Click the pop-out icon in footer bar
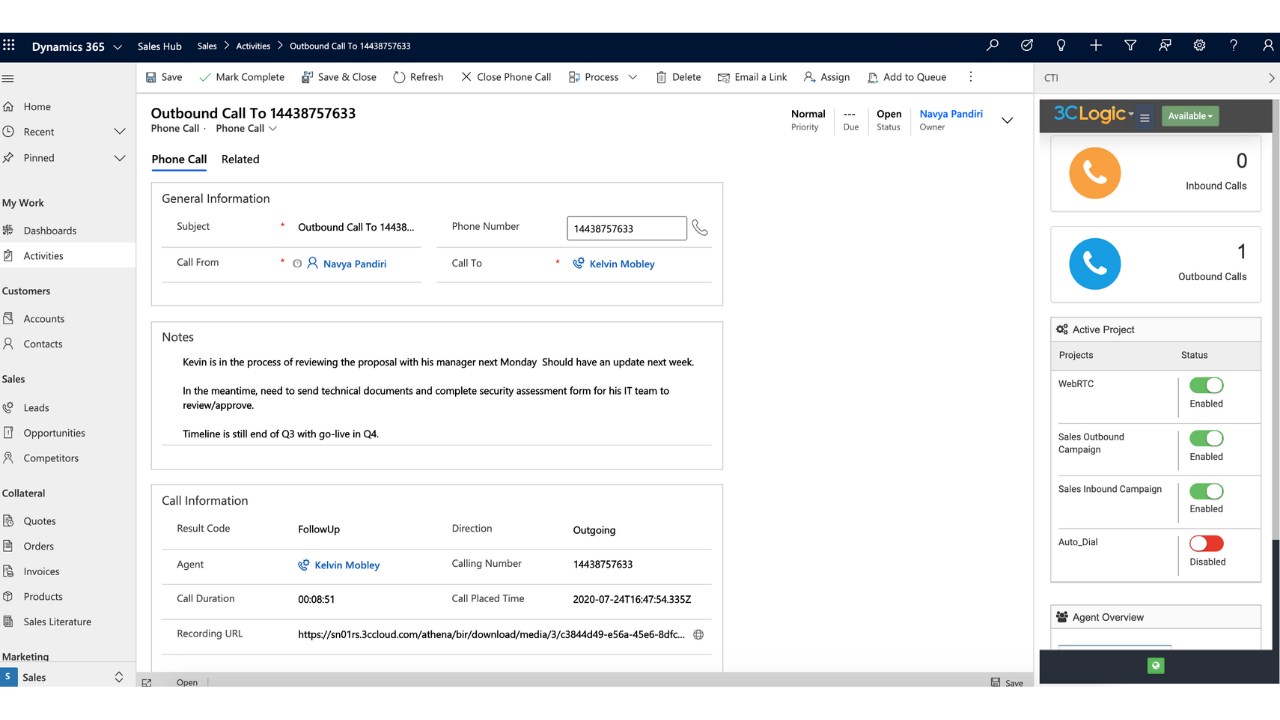 point(146,683)
